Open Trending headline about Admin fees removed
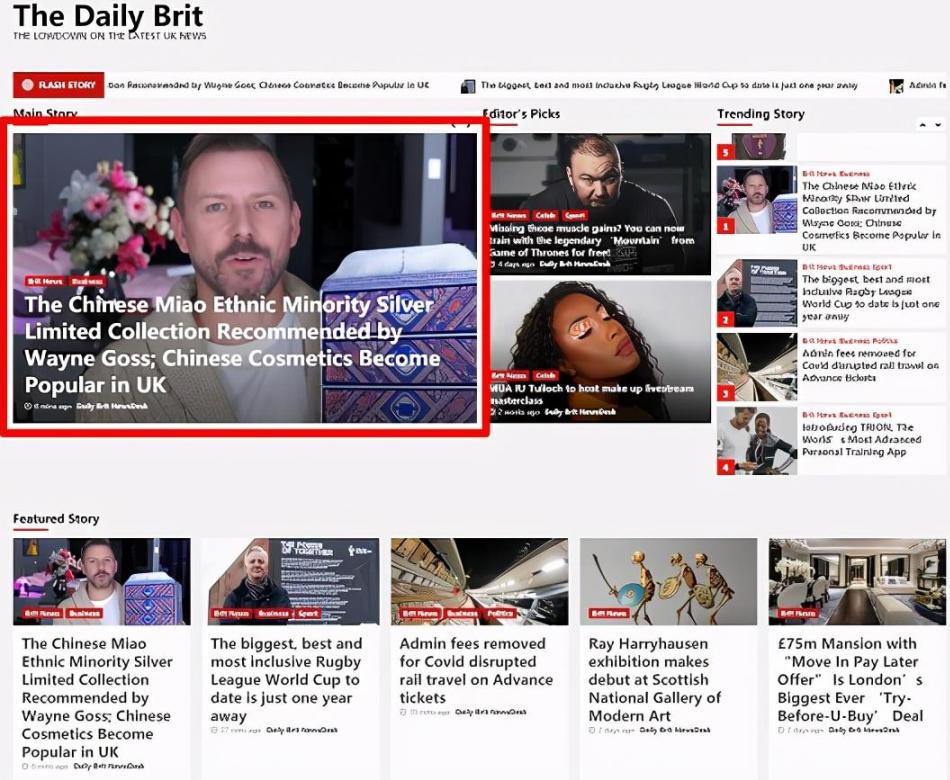The height and width of the screenshot is (780, 950). tap(870, 365)
